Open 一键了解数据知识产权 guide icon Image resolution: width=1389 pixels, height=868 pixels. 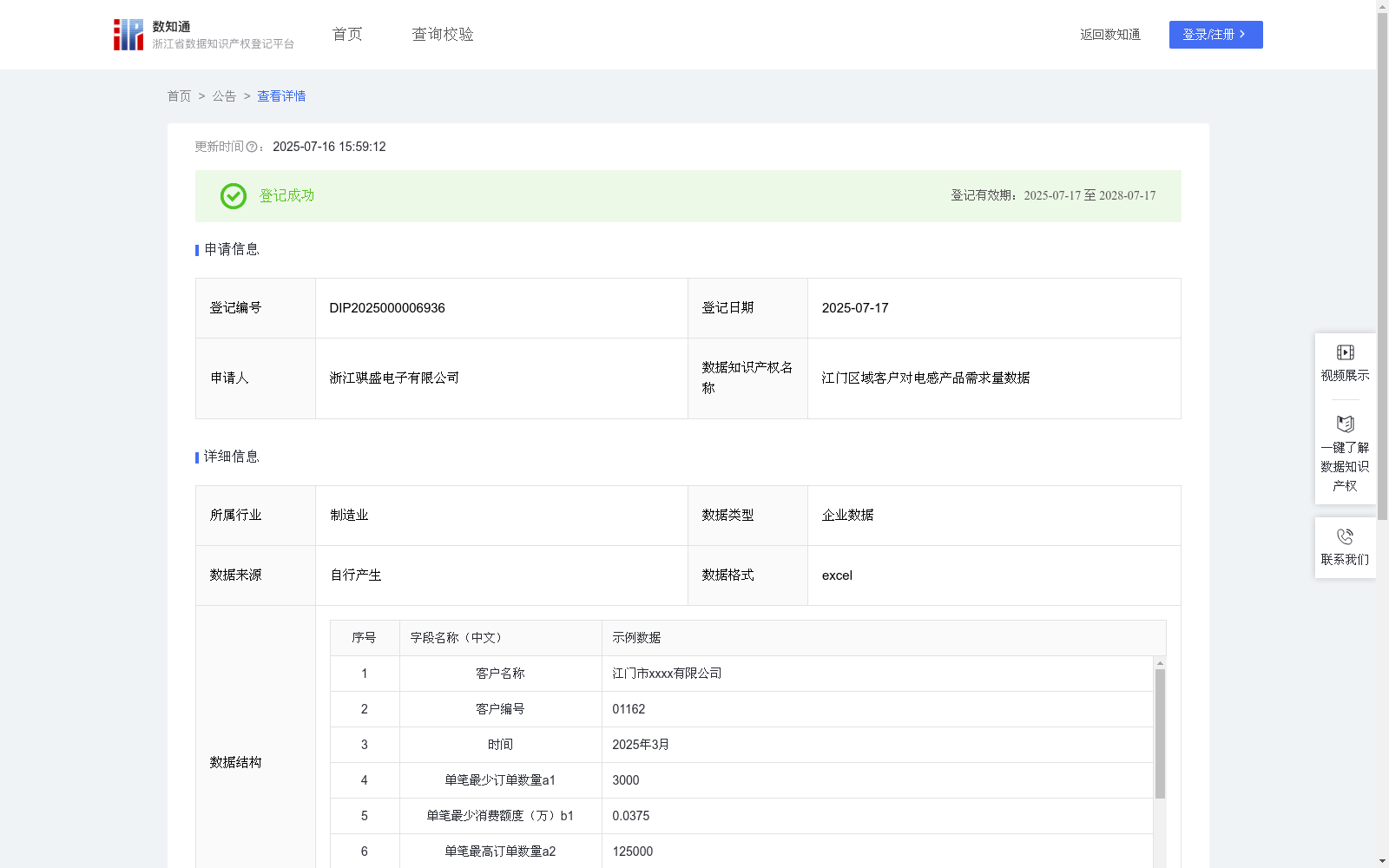tap(1345, 424)
